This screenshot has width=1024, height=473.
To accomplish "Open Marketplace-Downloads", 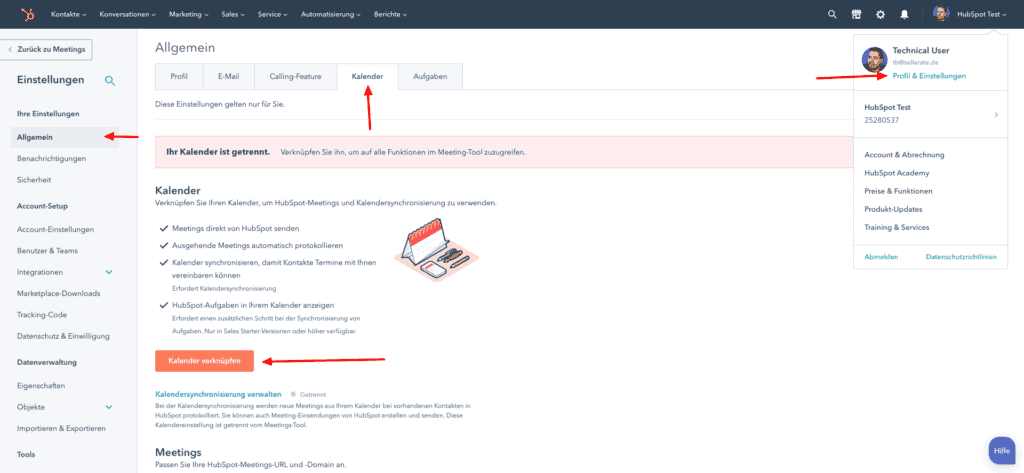I will [59, 293].
